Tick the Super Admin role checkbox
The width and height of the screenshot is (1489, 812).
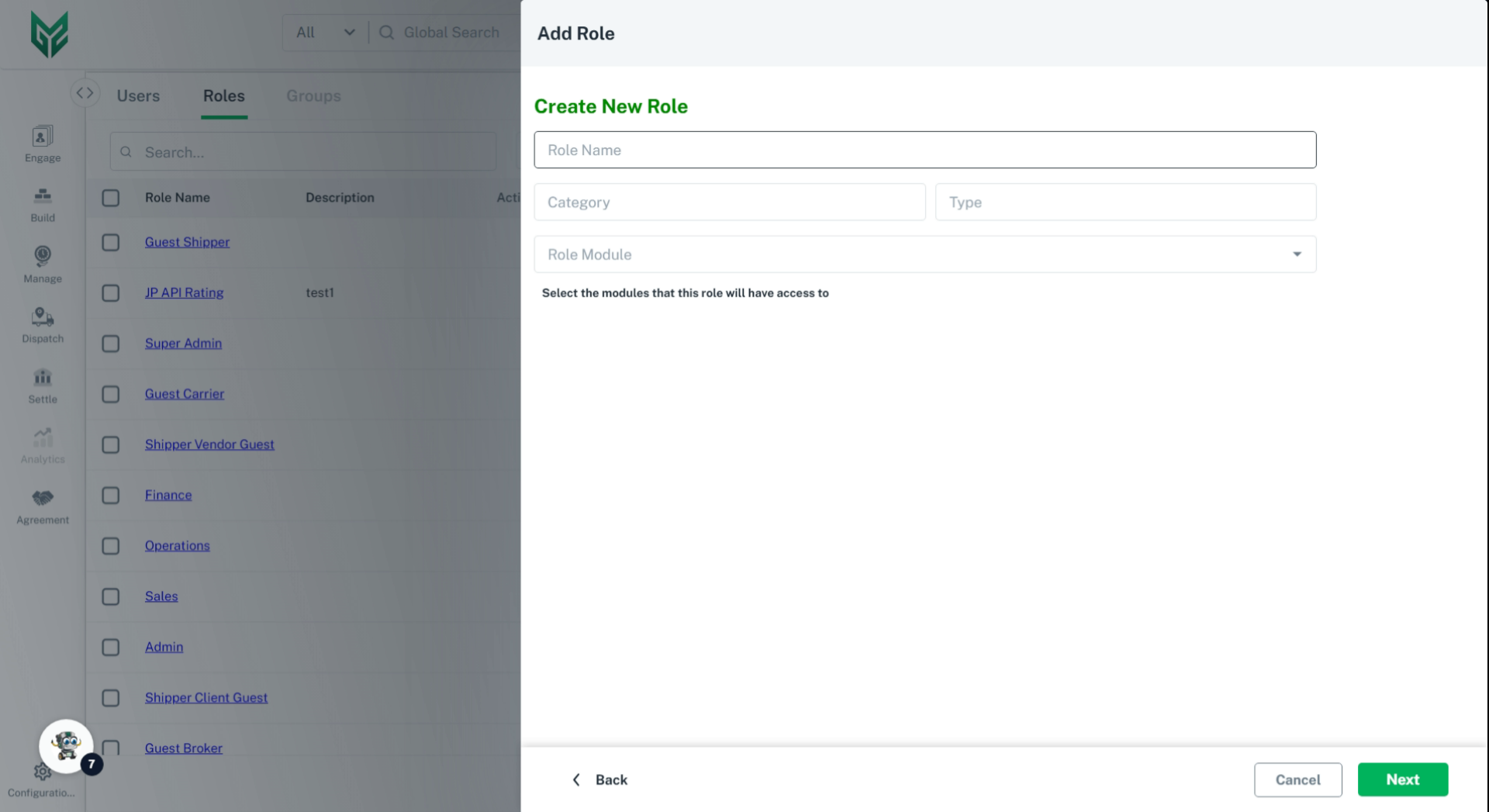[111, 344]
